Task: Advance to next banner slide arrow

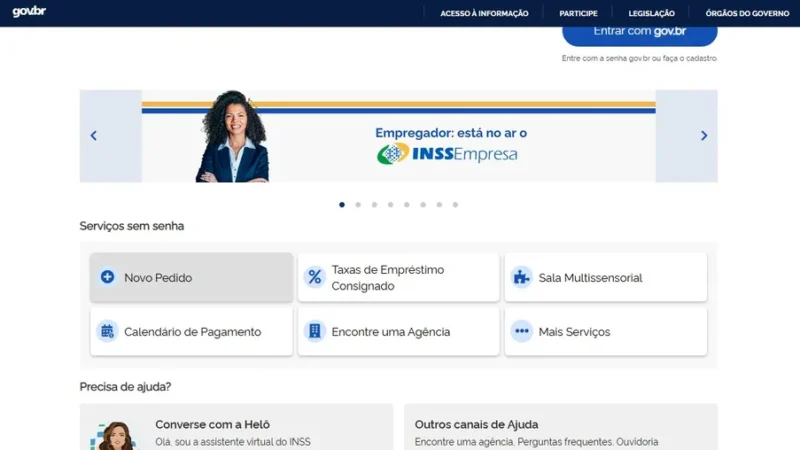Action: coord(704,136)
